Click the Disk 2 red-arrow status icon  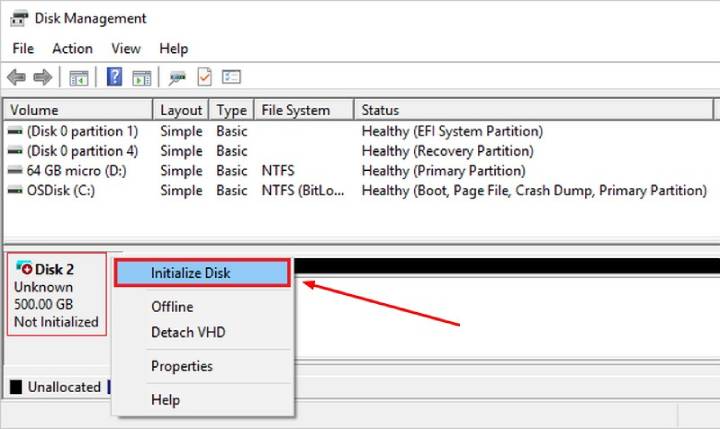pos(24,267)
